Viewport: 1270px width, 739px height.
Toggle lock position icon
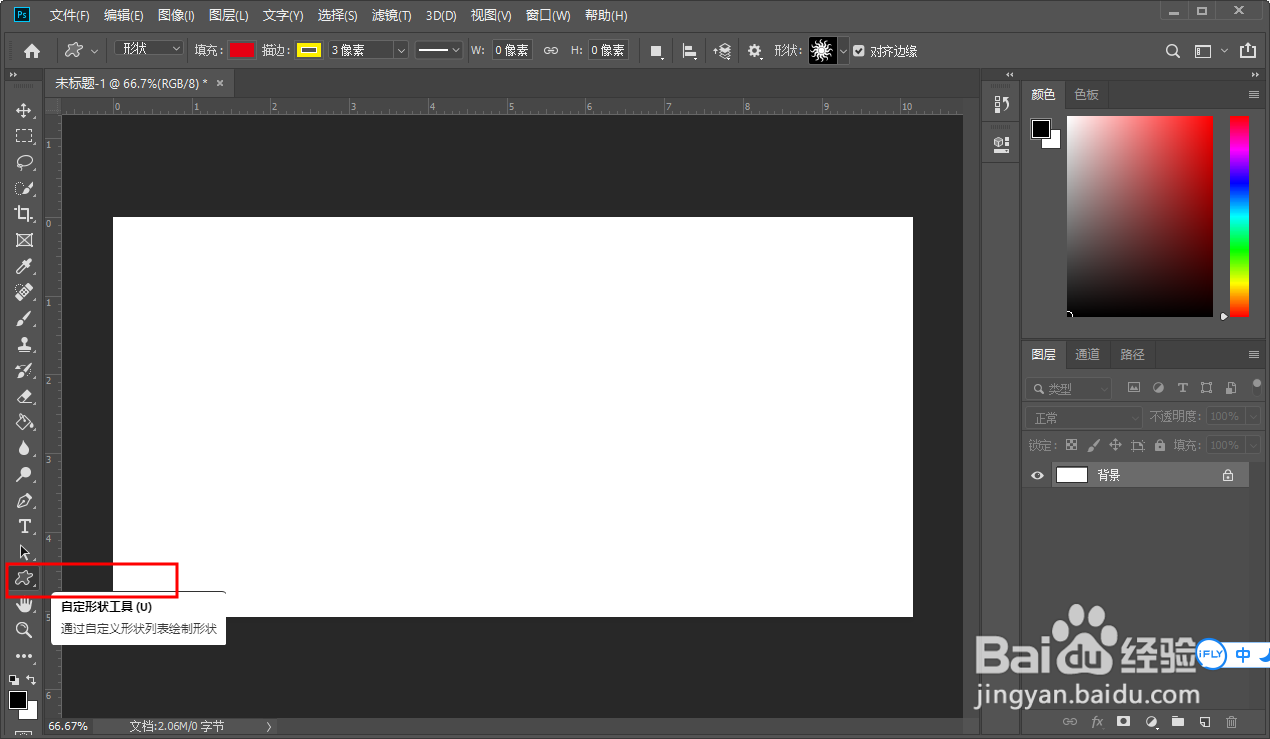coord(1116,445)
